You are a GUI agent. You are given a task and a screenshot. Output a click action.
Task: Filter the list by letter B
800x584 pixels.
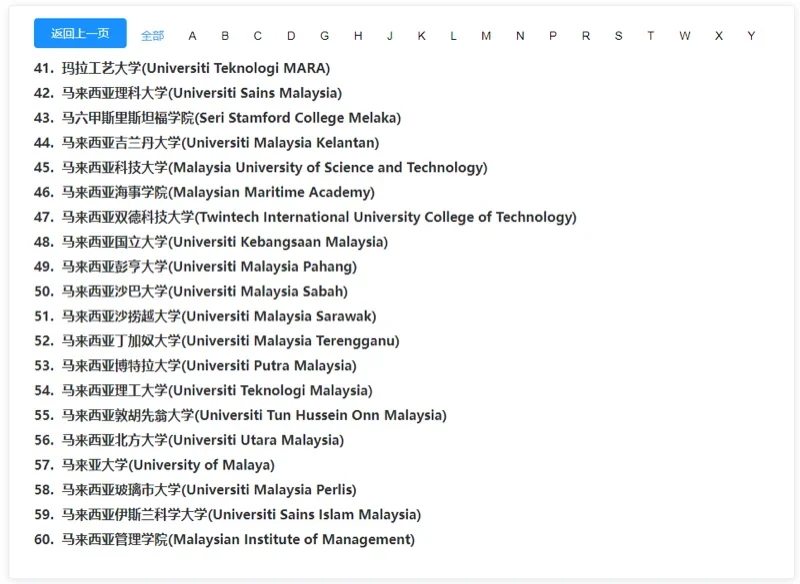point(225,36)
